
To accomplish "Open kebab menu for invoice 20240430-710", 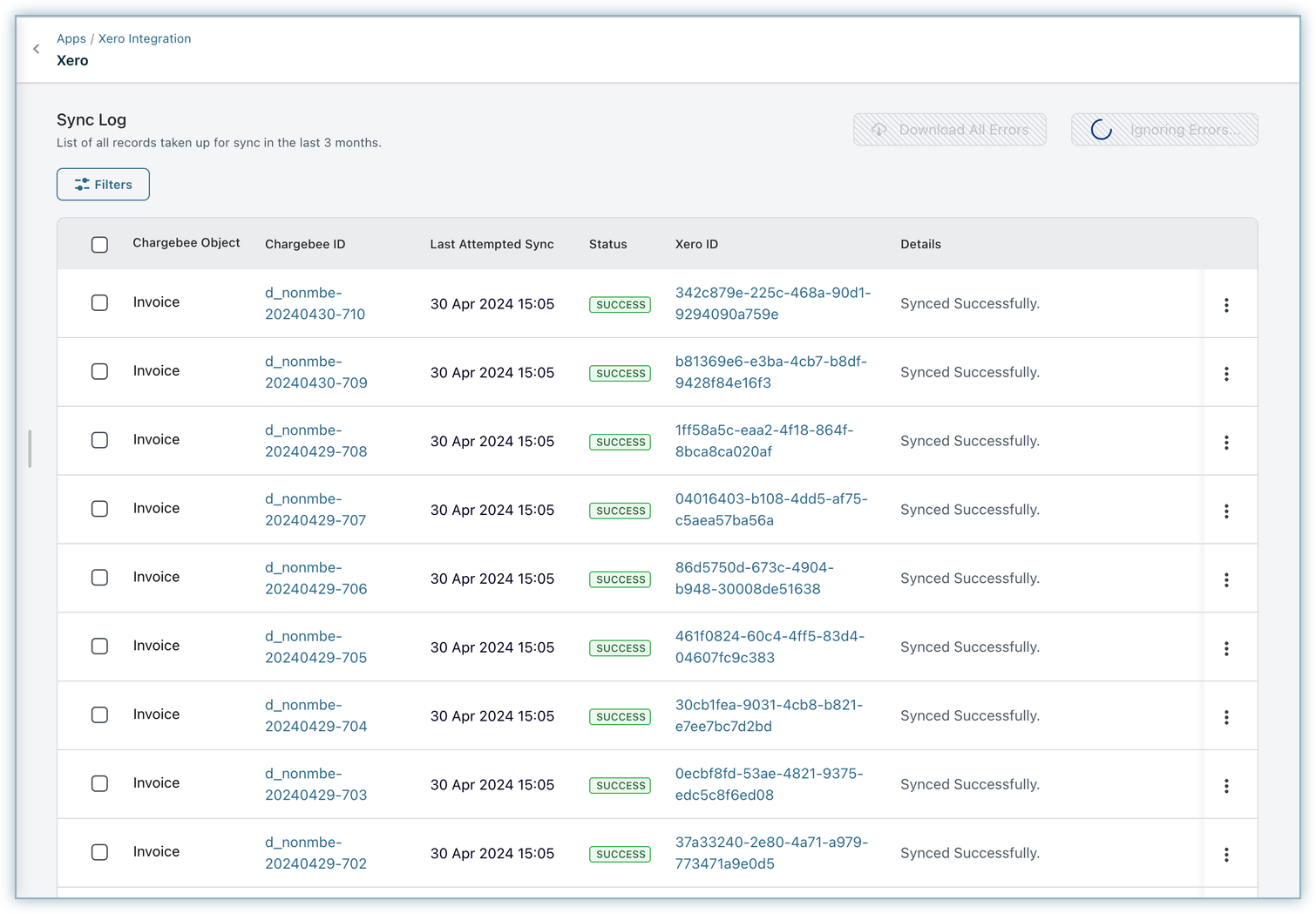I will tap(1225, 305).
